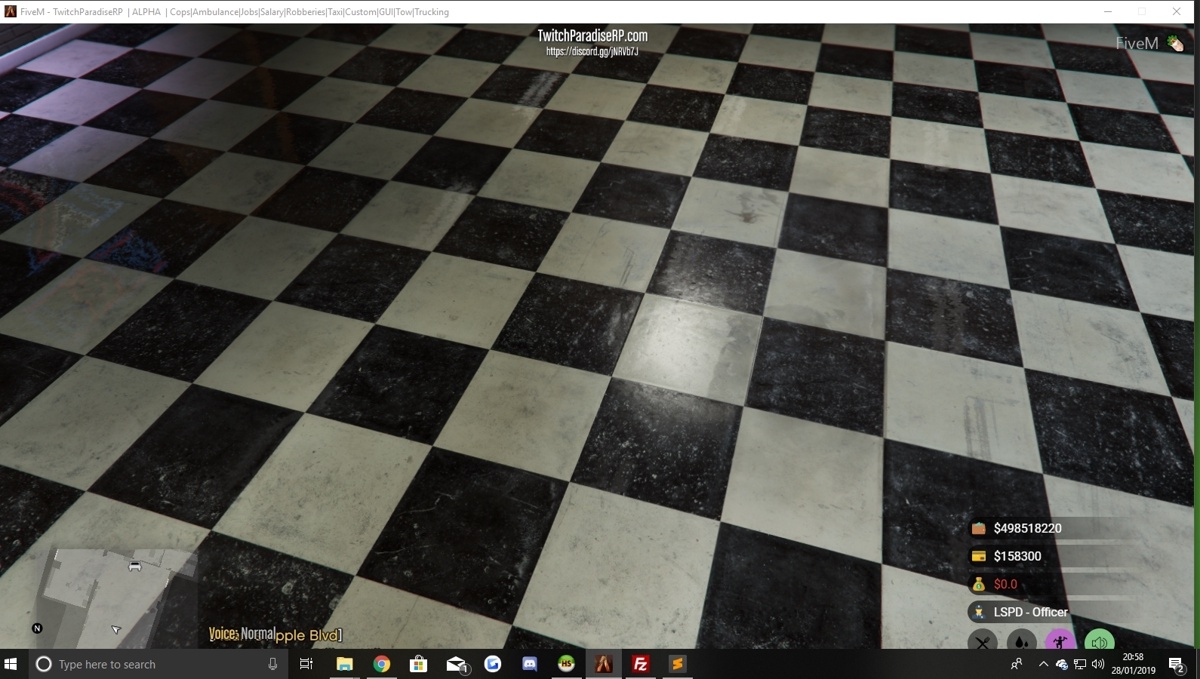Click the bank balance $158300
This screenshot has width=1200, height=679.
click(x=1018, y=556)
